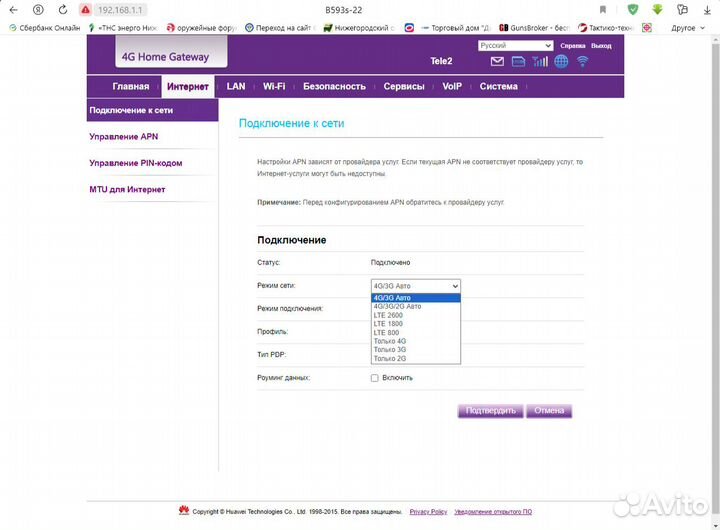Click the browser downloads arrow icon
This screenshot has height=530, width=720.
pos(708,9)
